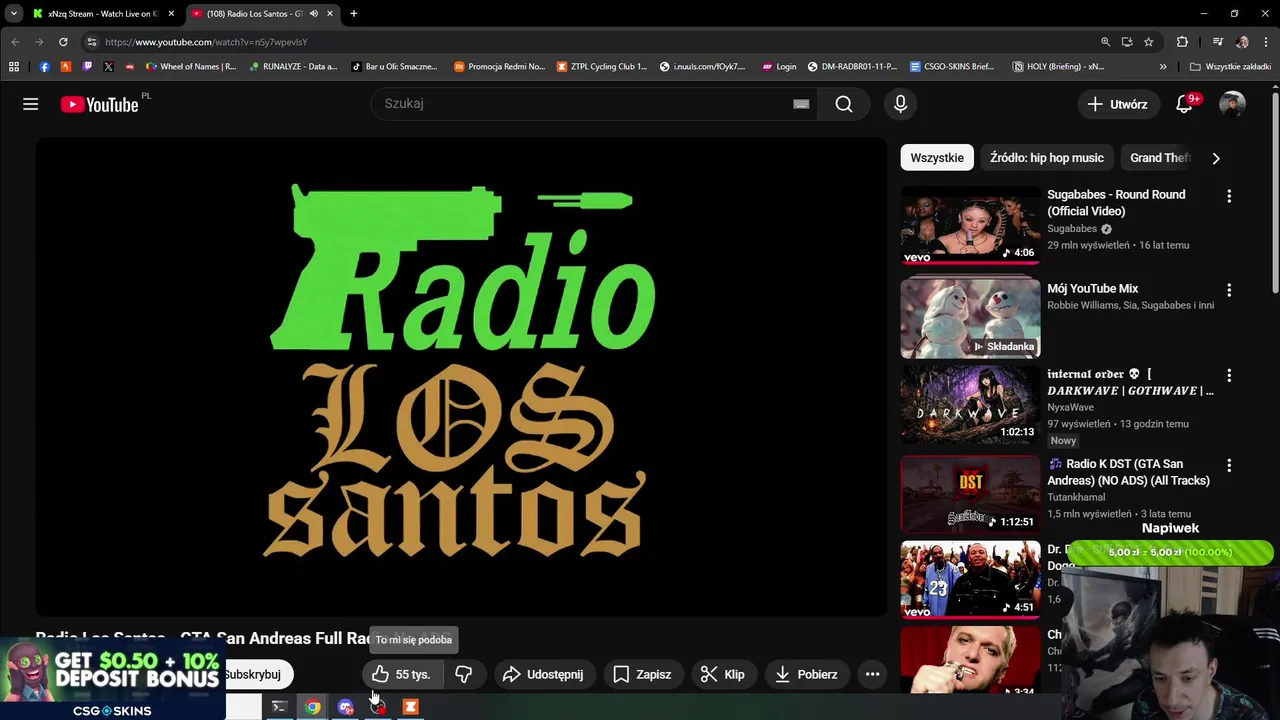
Task: Click the Radio Los Santos video player
Action: click(461, 376)
